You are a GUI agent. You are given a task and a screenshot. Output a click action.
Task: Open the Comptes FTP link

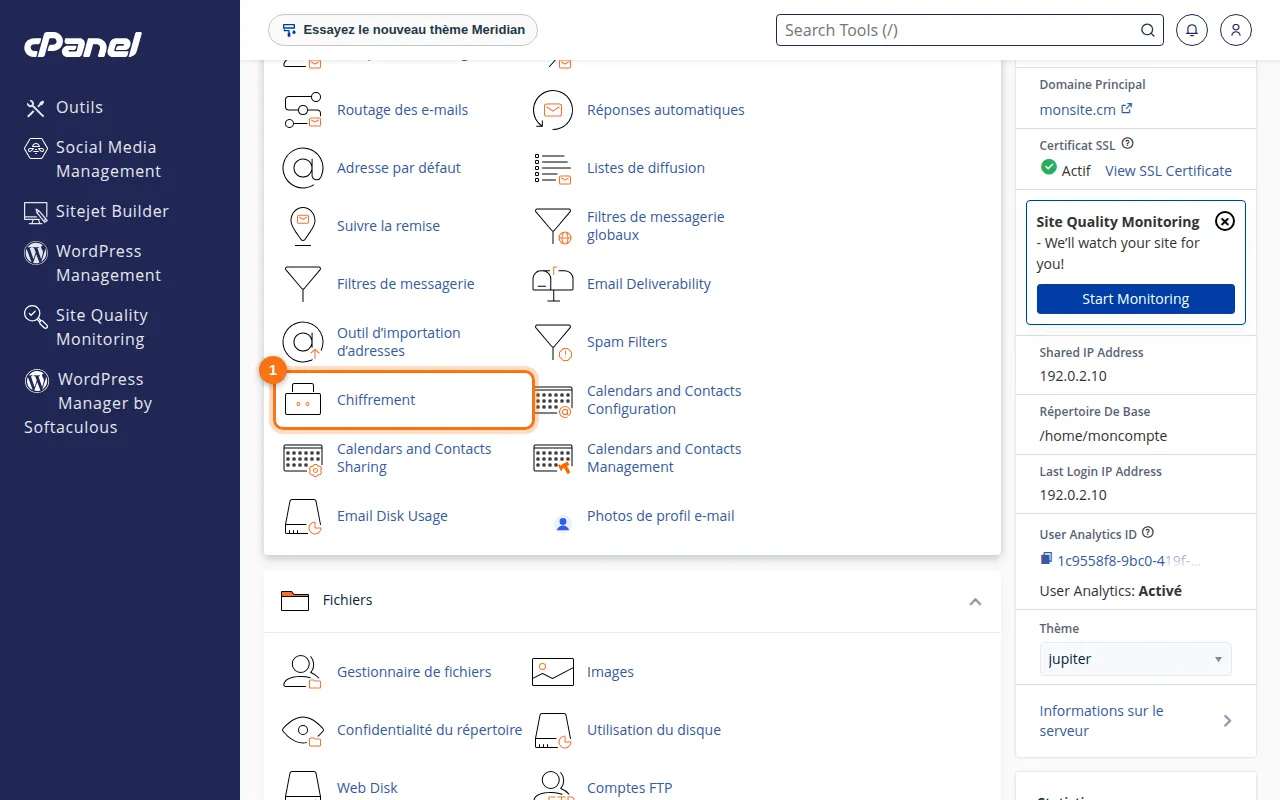[x=629, y=788]
